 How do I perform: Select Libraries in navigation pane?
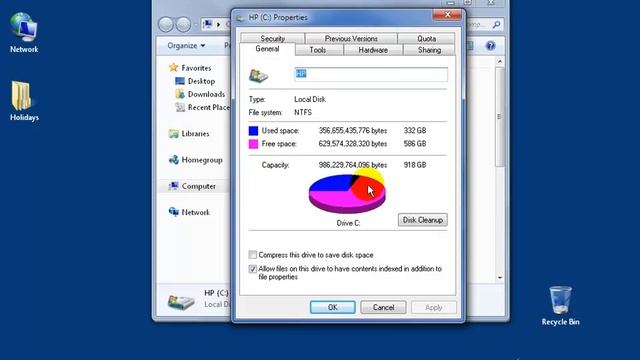[195, 133]
